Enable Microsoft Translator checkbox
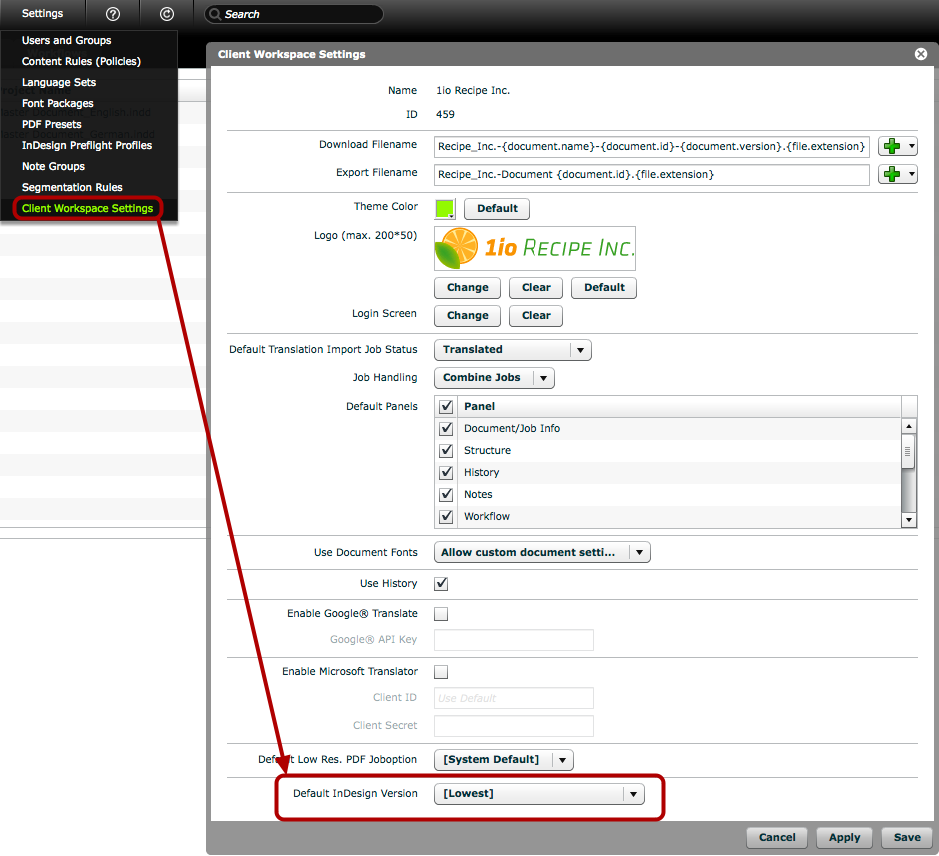The image size is (939, 856). pyautogui.click(x=441, y=672)
